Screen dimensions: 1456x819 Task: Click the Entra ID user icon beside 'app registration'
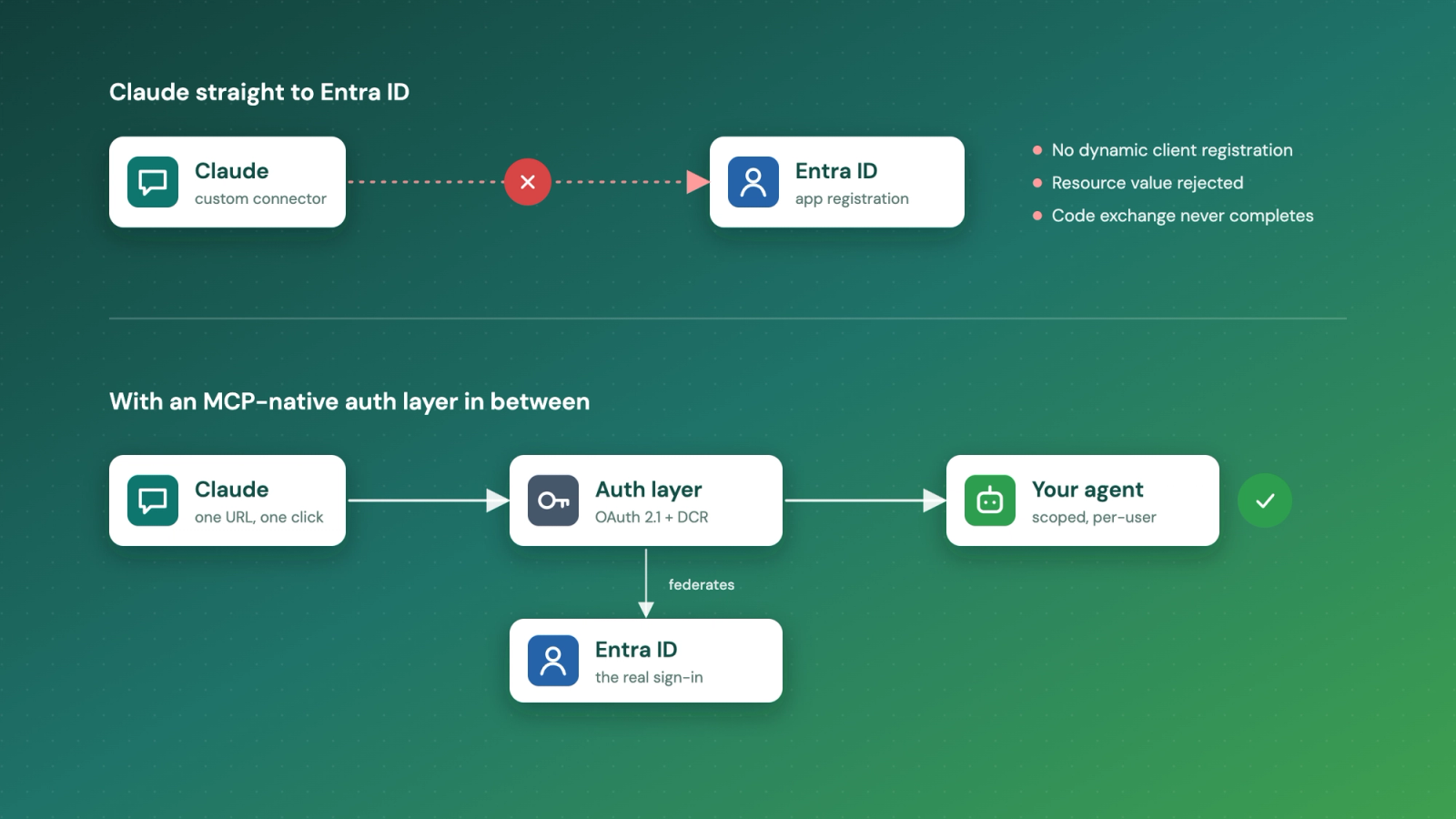[x=753, y=182]
